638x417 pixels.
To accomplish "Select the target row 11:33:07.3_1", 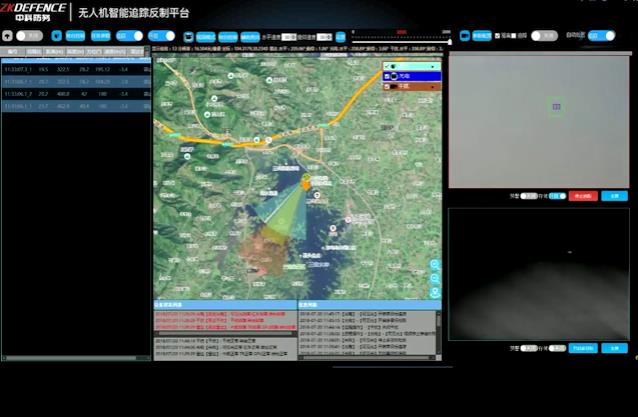I will [x=76, y=70].
